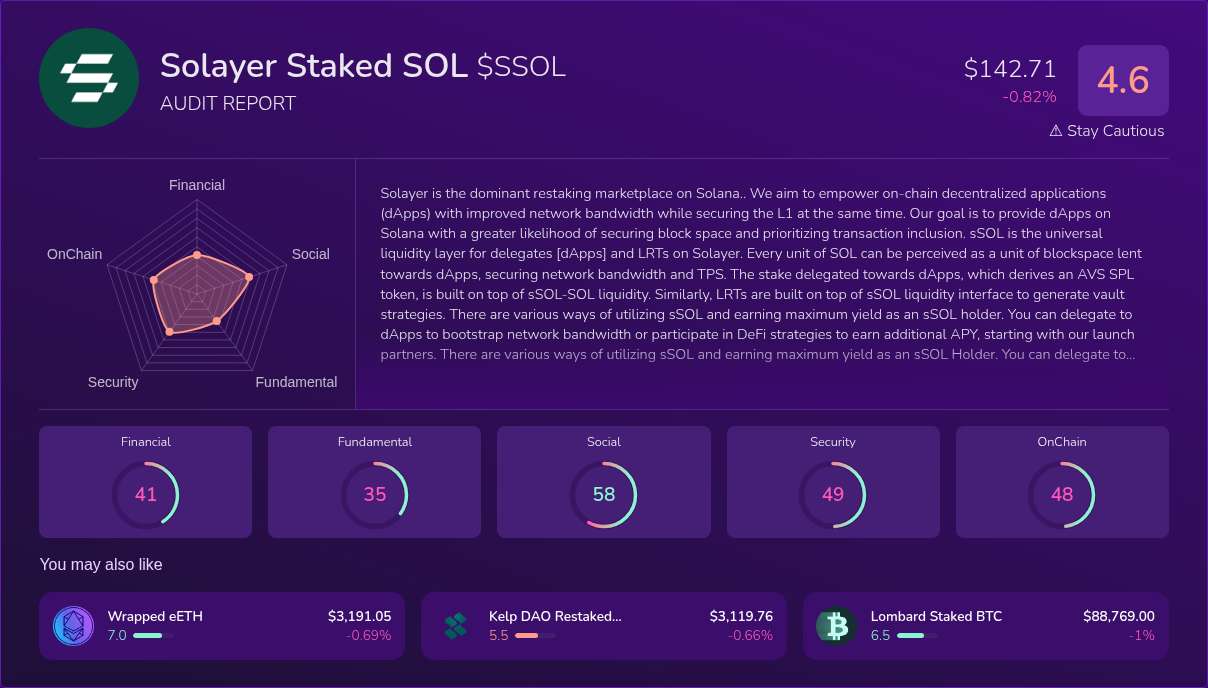Click the AUDIT REPORT heading
The height and width of the screenshot is (688, 1208).
[x=228, y=103]
